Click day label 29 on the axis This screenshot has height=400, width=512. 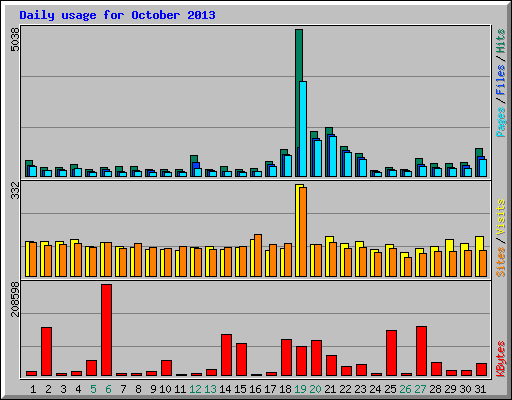click(x=450, y=389)
